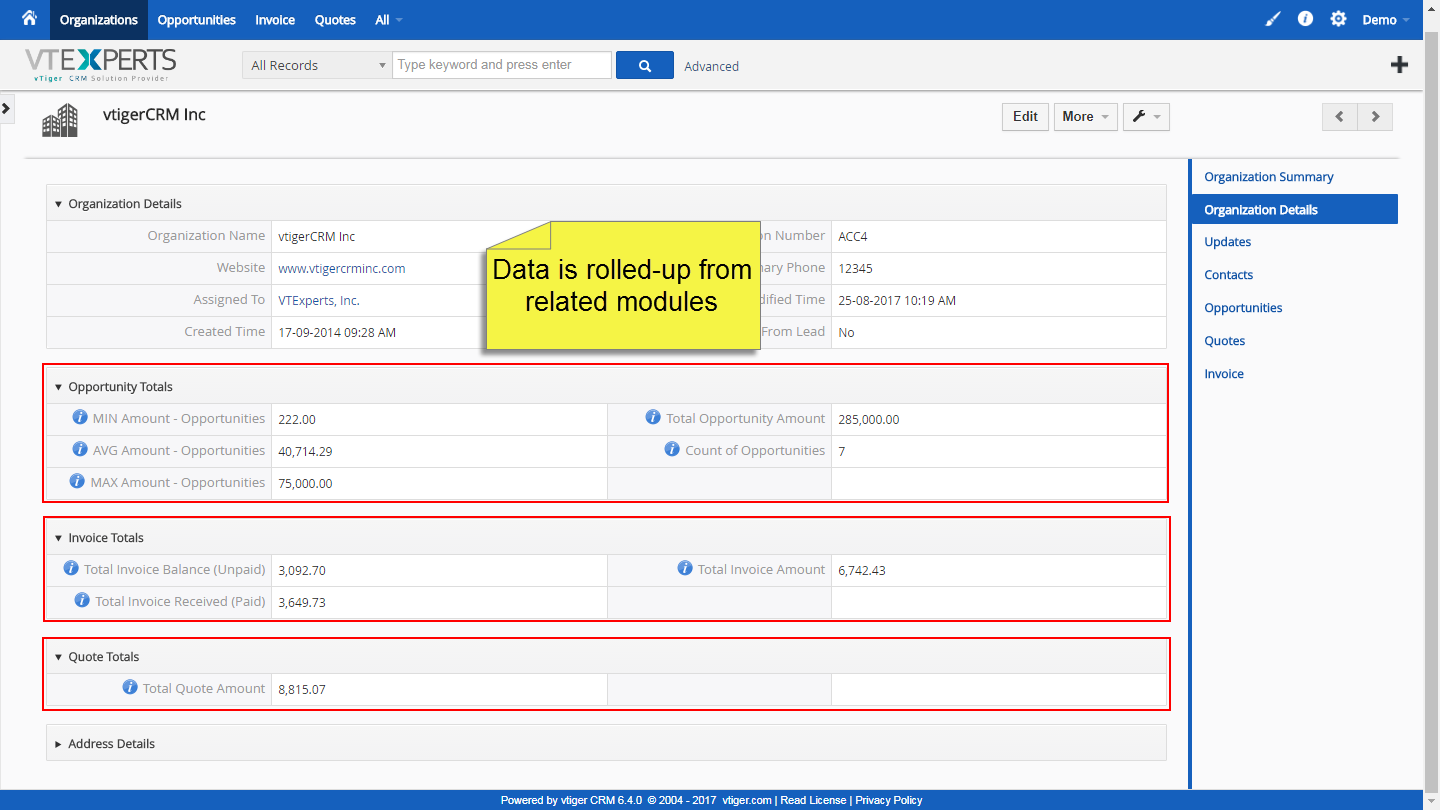Screen dimensions: 1440x810
Task: Open the Privacy Policy footer link
Action: [x=889, y=800]
